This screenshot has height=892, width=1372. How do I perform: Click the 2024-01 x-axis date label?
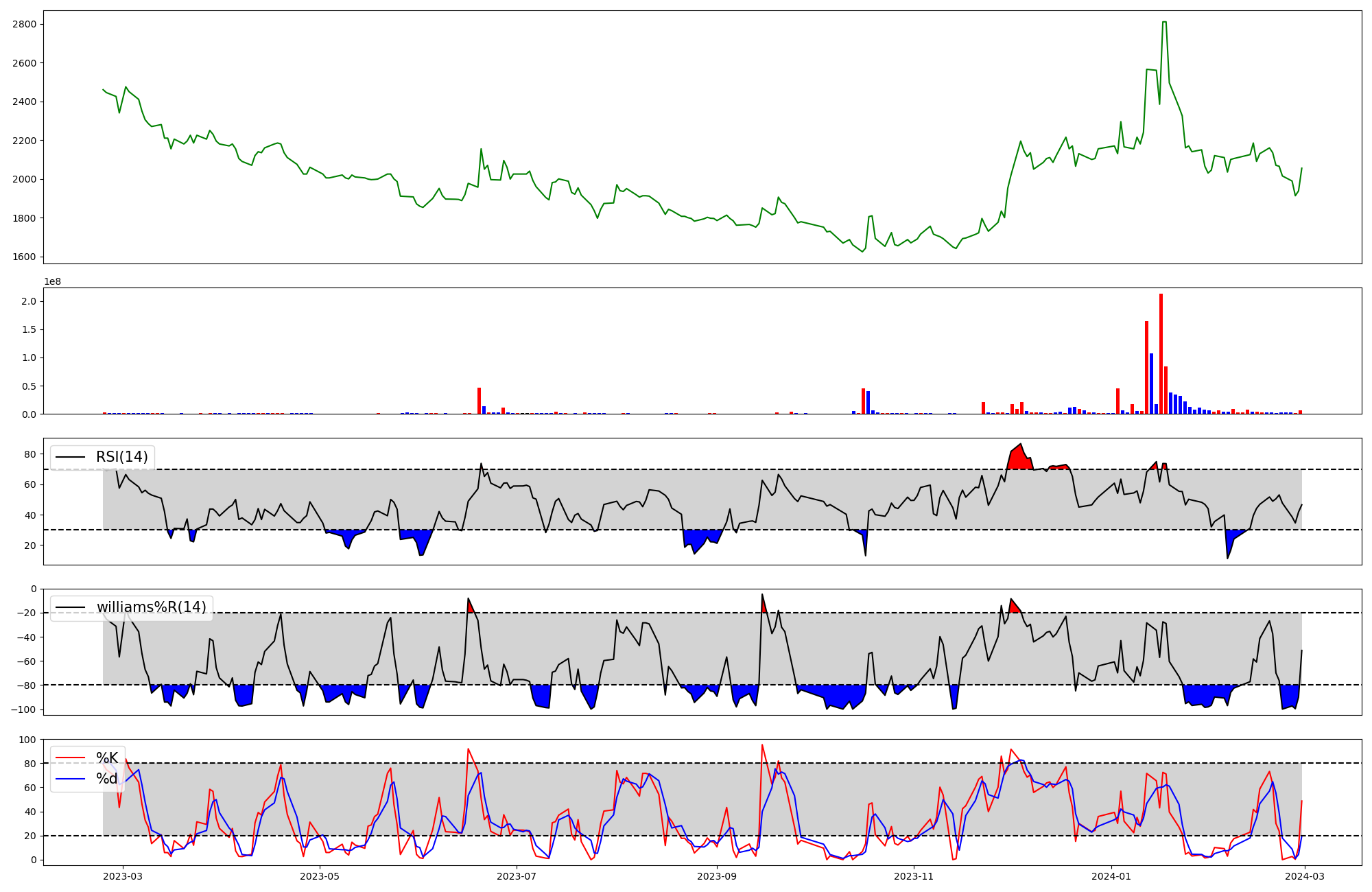[1111, 876]
